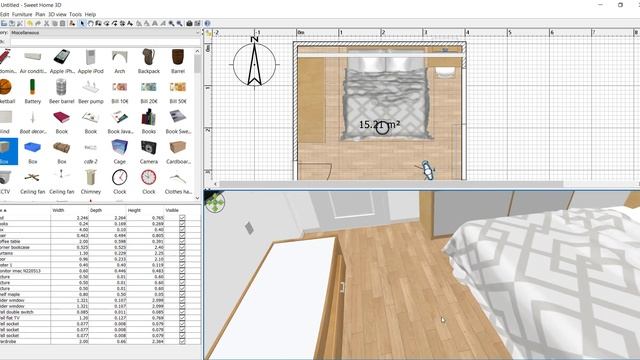Select the Create rooms tool
The image size is (640, 360).
click(x=107, y=24)
